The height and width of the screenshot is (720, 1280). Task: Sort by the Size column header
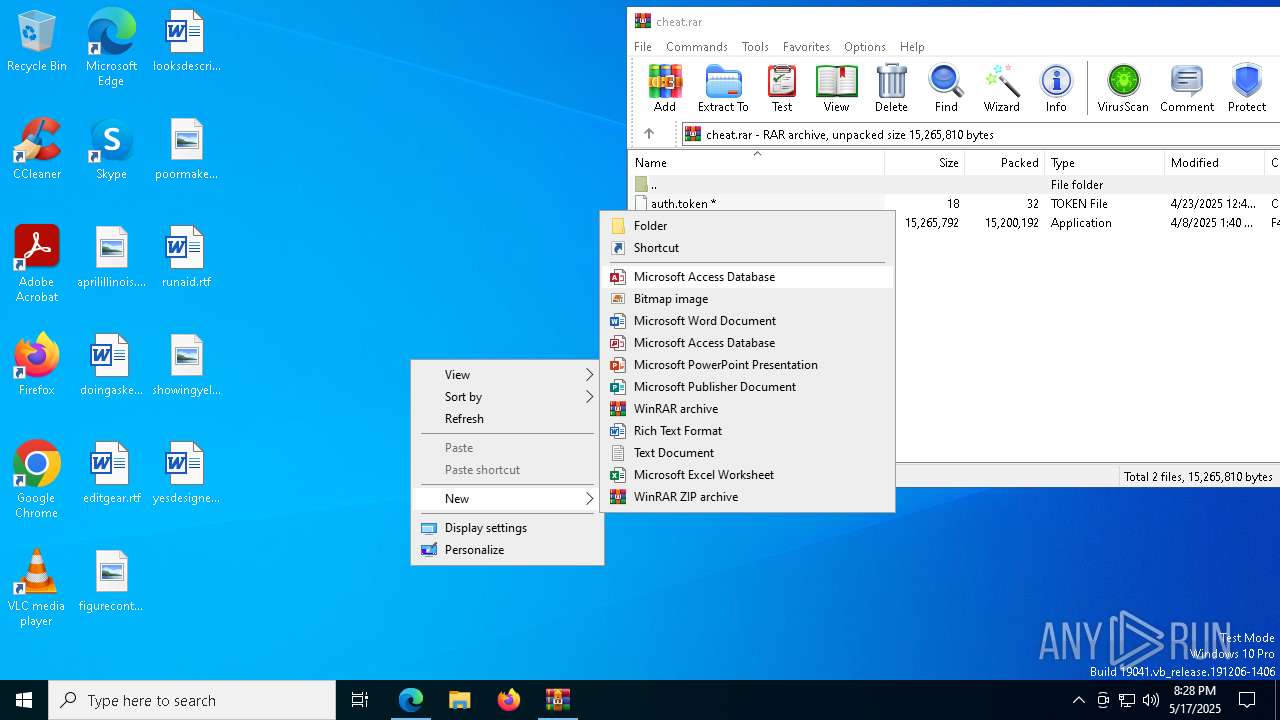[x=924, y=163]
